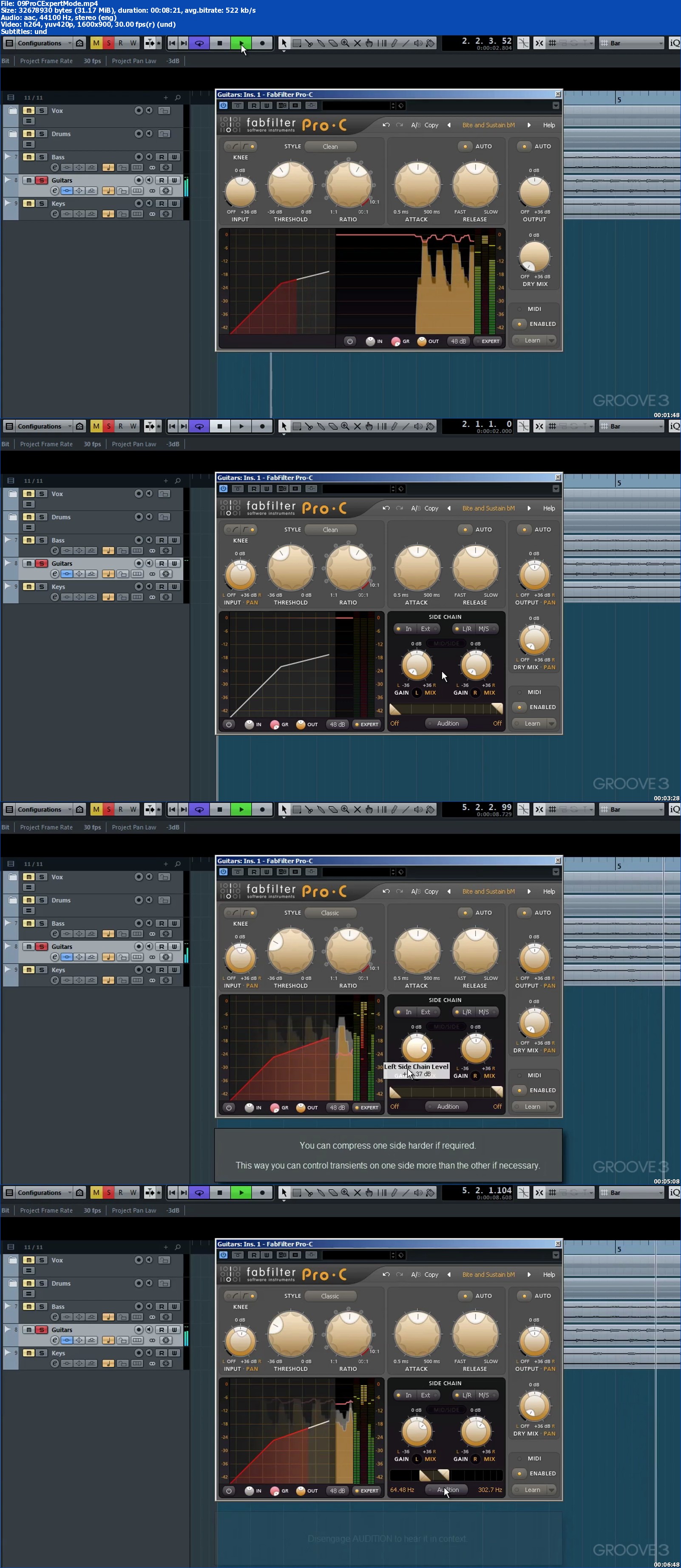Click fabfilter Undo arrow in 00:01:48 frame
The image size is (681, 1568).
pos(386,125)
